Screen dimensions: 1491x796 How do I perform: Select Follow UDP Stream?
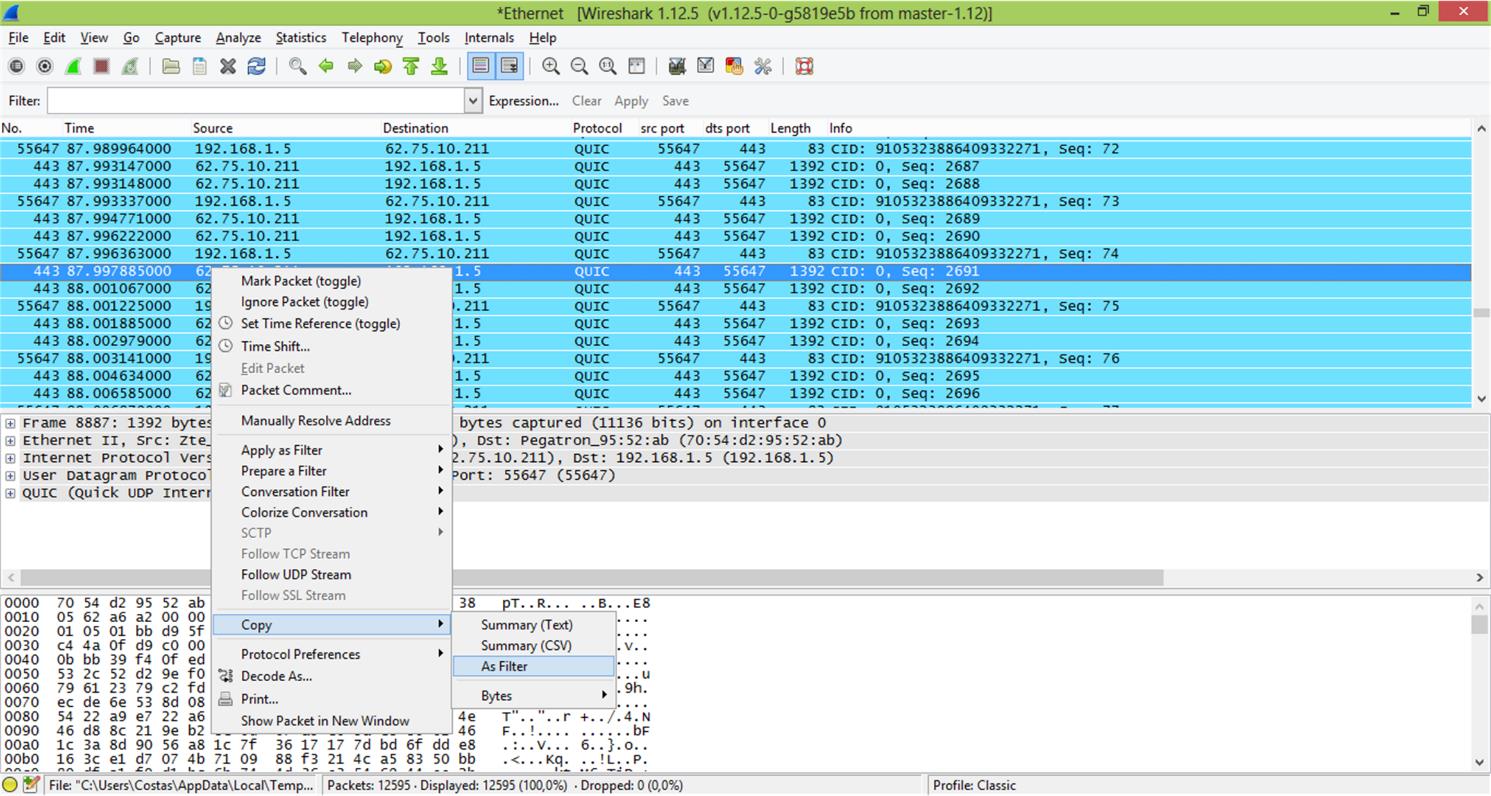point(332,574)
